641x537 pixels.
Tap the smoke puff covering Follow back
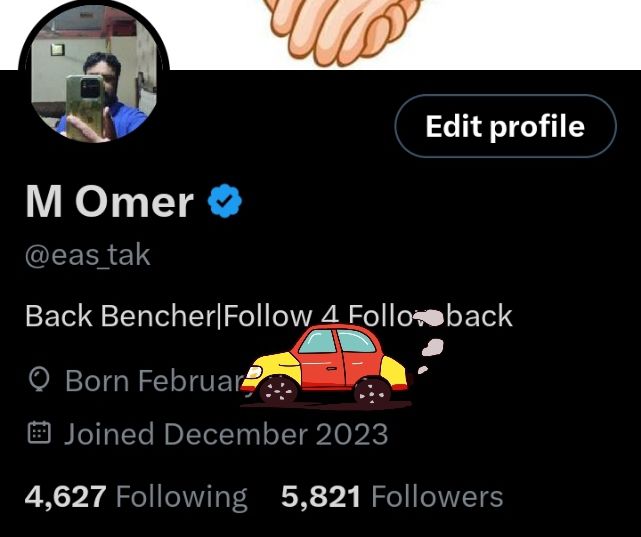click(x=428, y=318)
